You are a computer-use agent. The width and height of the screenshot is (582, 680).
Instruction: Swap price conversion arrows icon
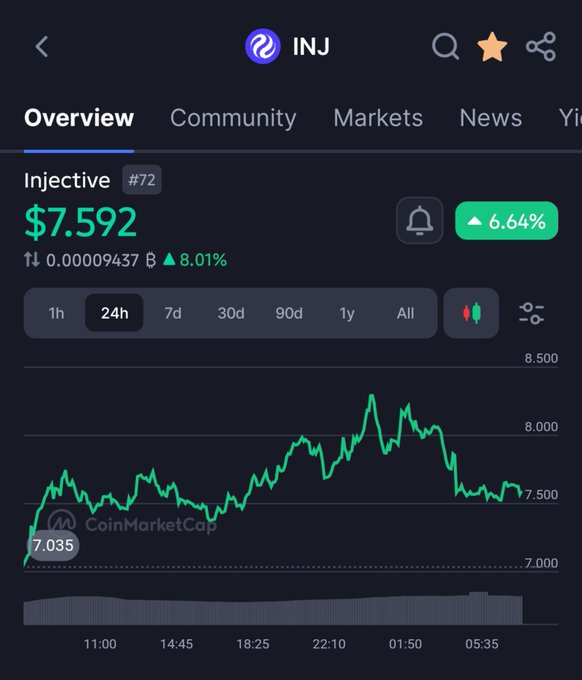(x=32, y=260)
